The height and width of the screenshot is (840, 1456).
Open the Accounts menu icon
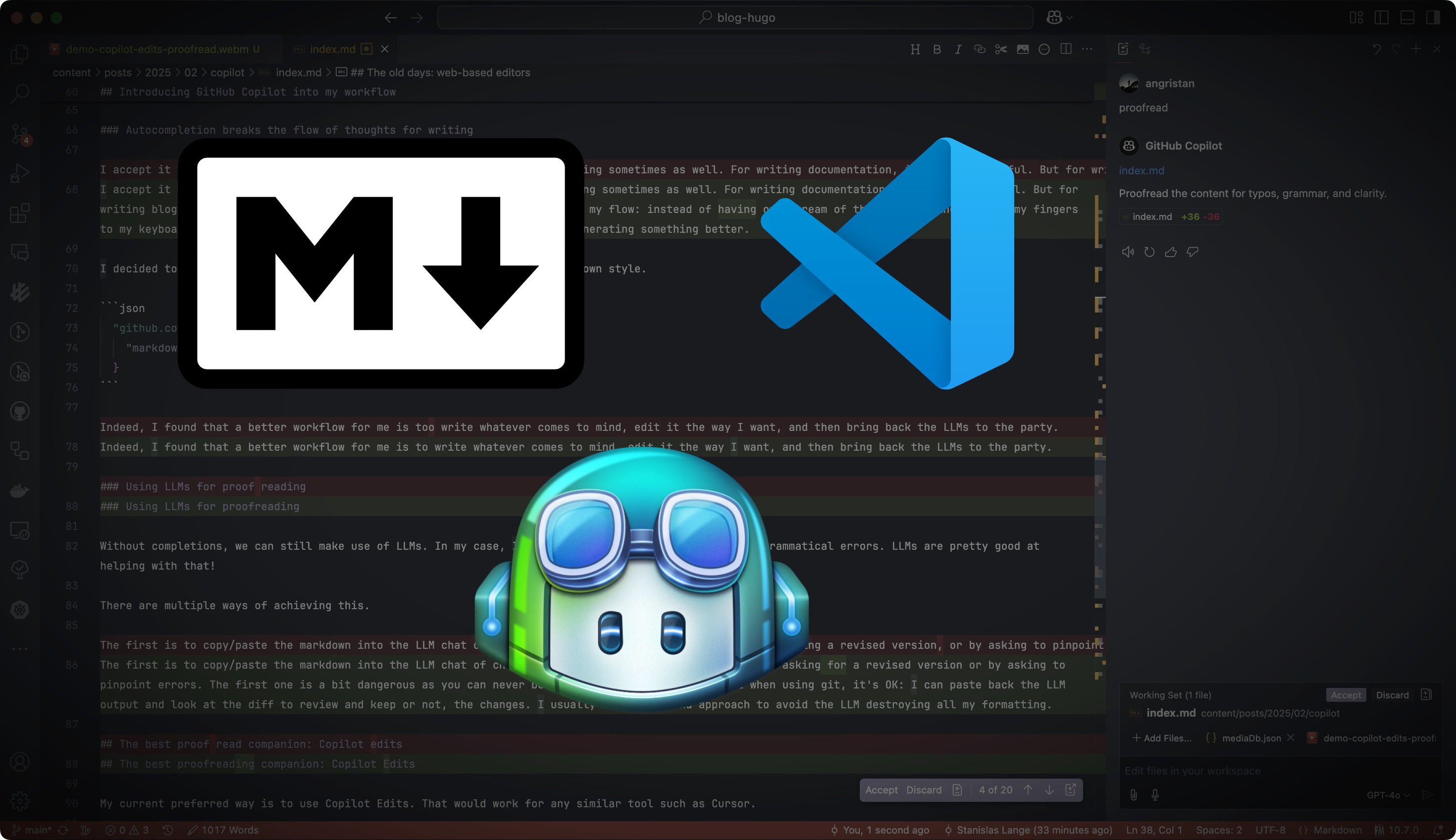[20, 762]
